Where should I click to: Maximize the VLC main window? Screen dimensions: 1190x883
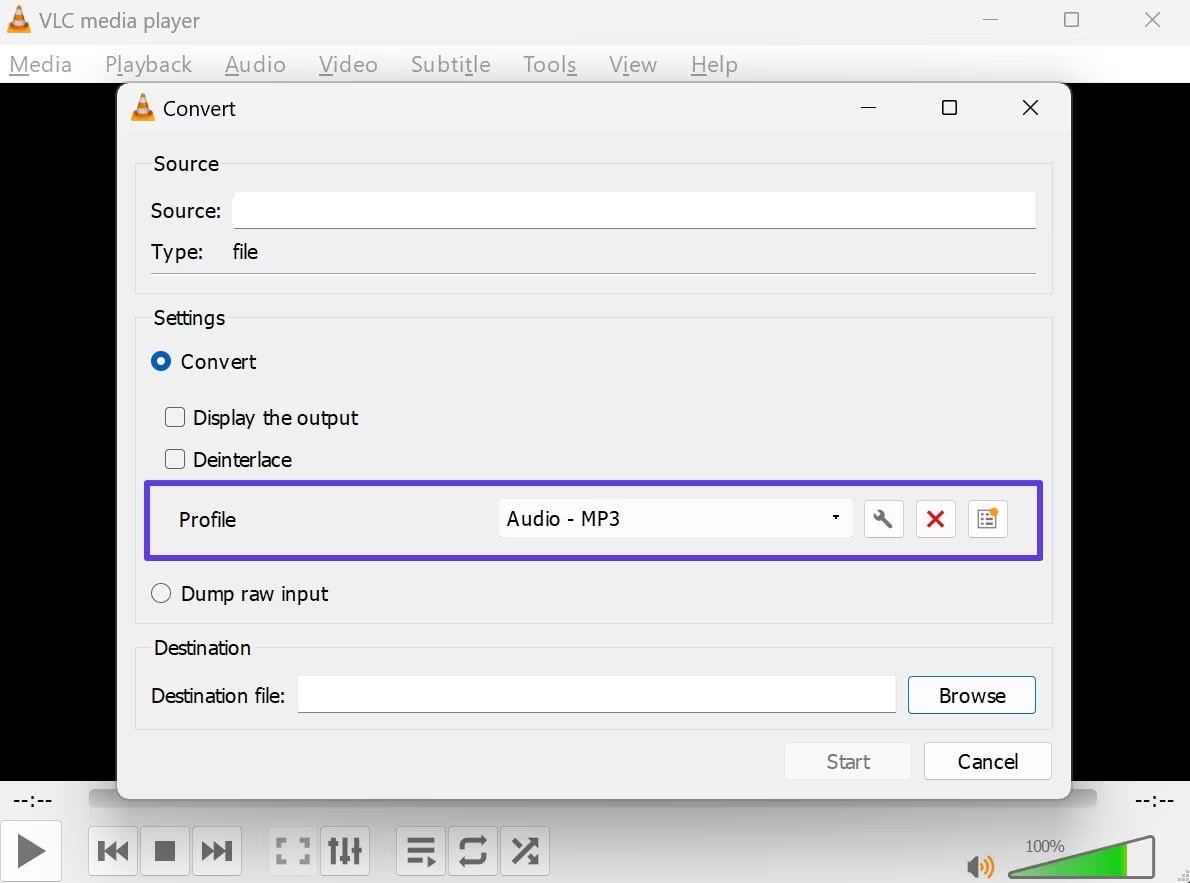(x=1071, y=20)
